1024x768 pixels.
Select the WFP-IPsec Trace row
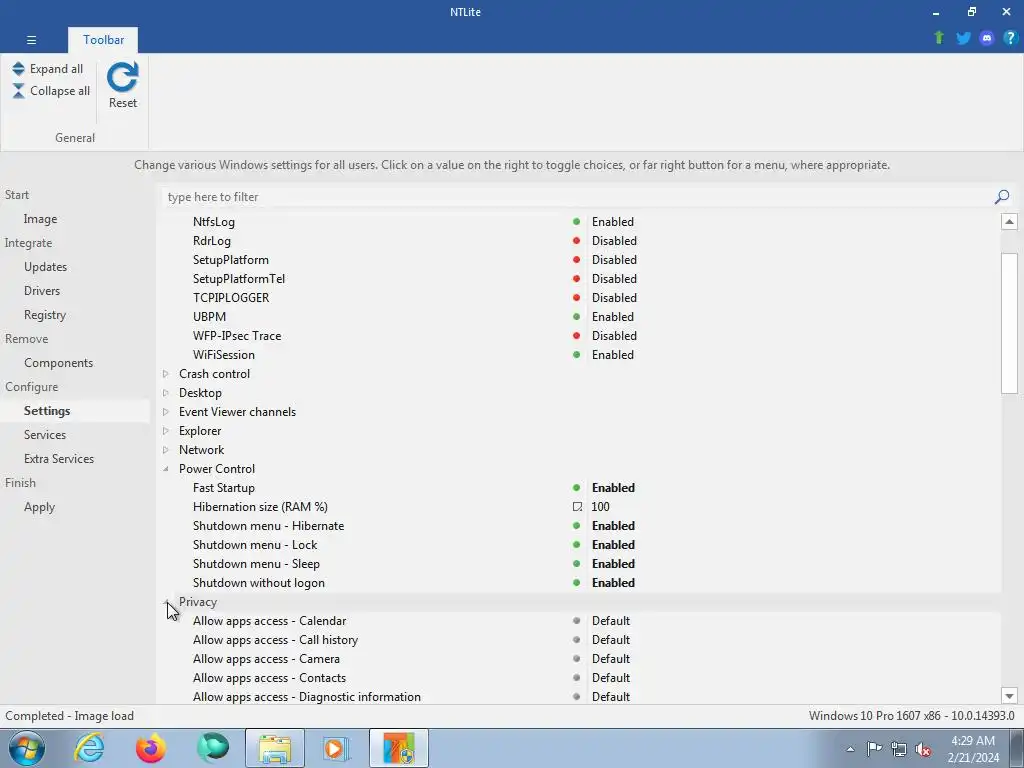[578, 336]
